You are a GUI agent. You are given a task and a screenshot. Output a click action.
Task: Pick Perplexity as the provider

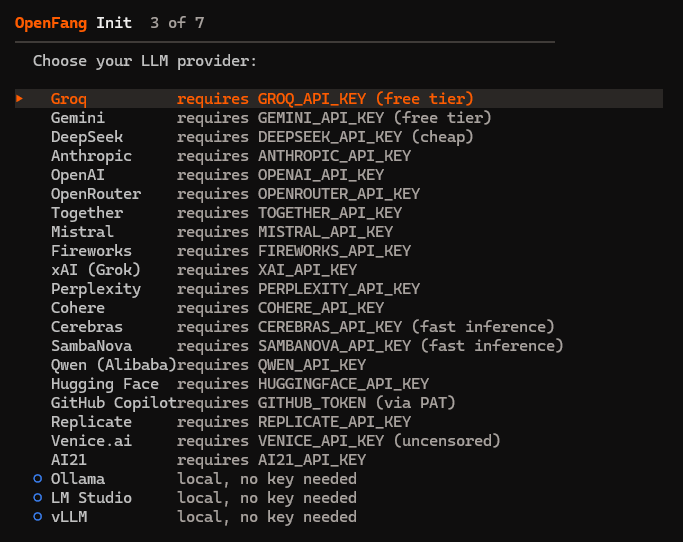tap(339, 289)
